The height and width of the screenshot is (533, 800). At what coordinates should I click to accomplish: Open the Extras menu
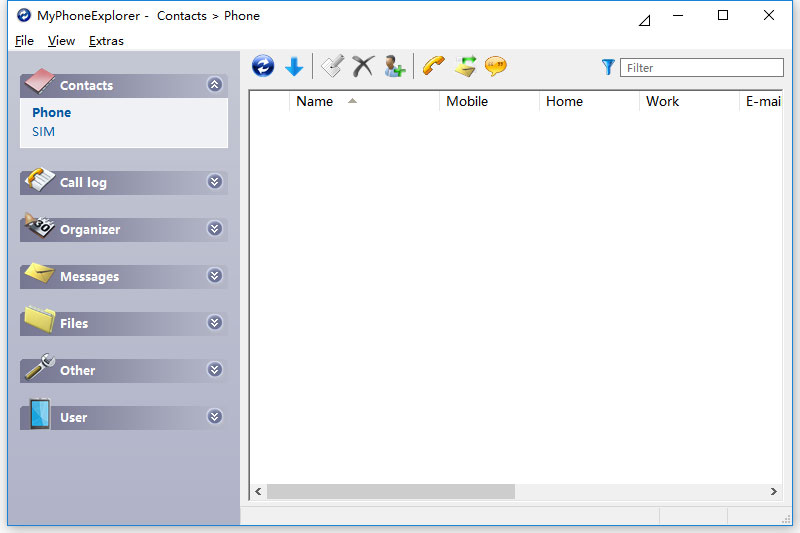point(106,41)
